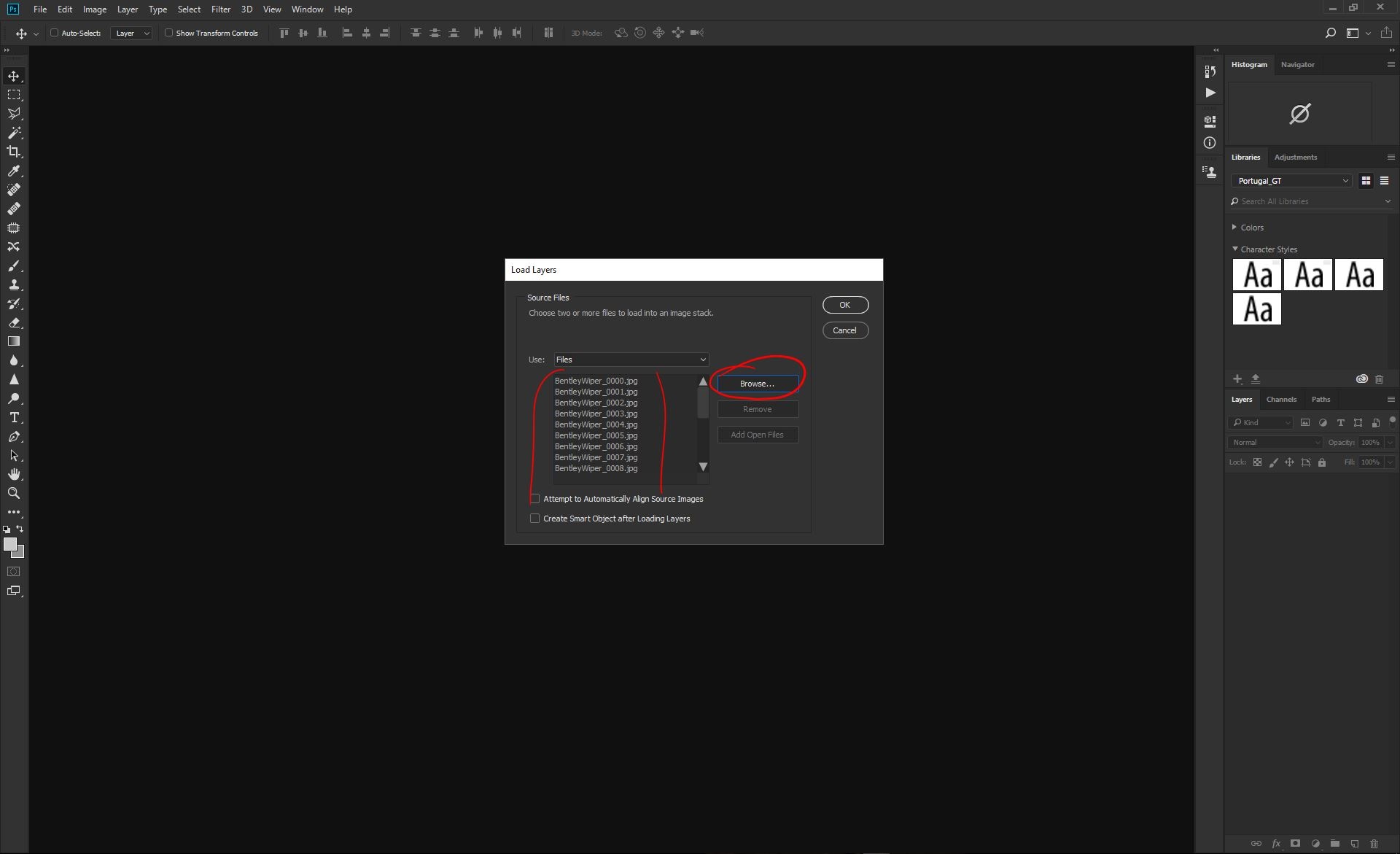Toggle layer filtering switch
The image size is (1400, 854).
tap(1392, 421)
